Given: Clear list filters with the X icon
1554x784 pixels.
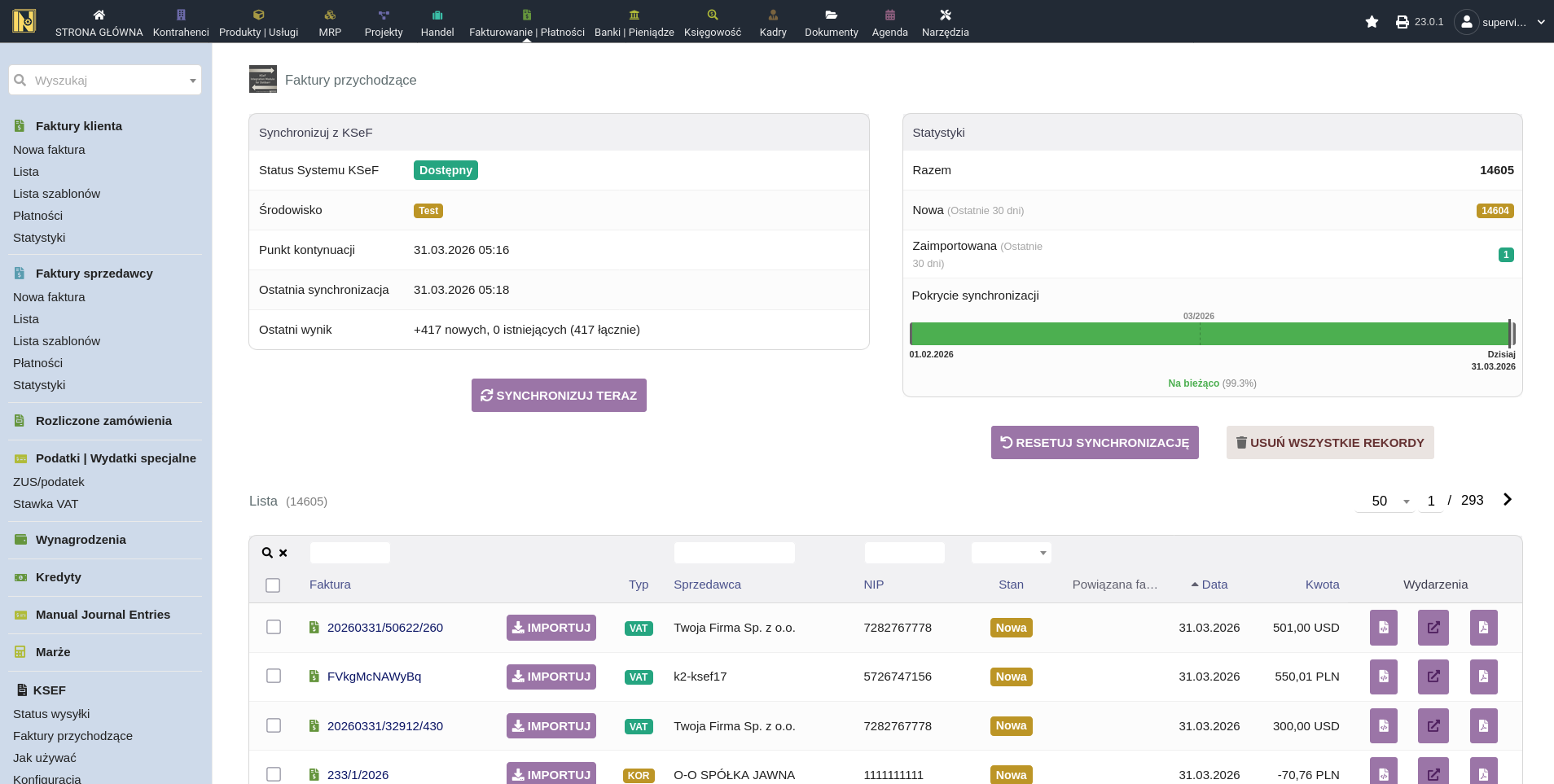Looking at the screenshot, I should (283, 553).
